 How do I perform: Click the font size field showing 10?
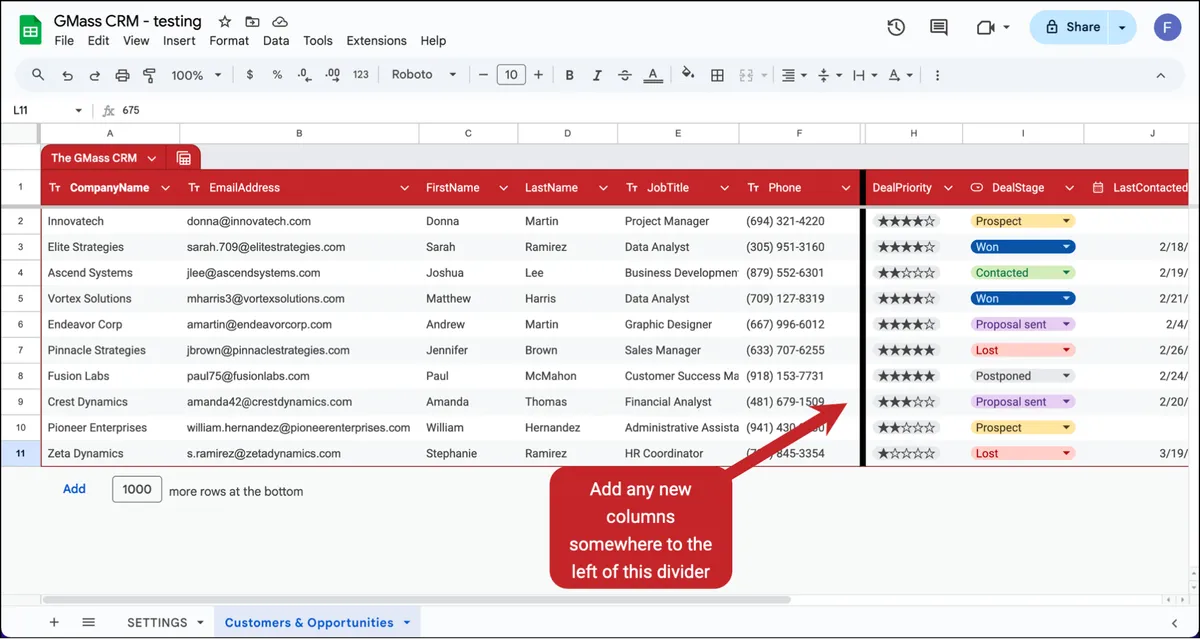tap(511, 75)
